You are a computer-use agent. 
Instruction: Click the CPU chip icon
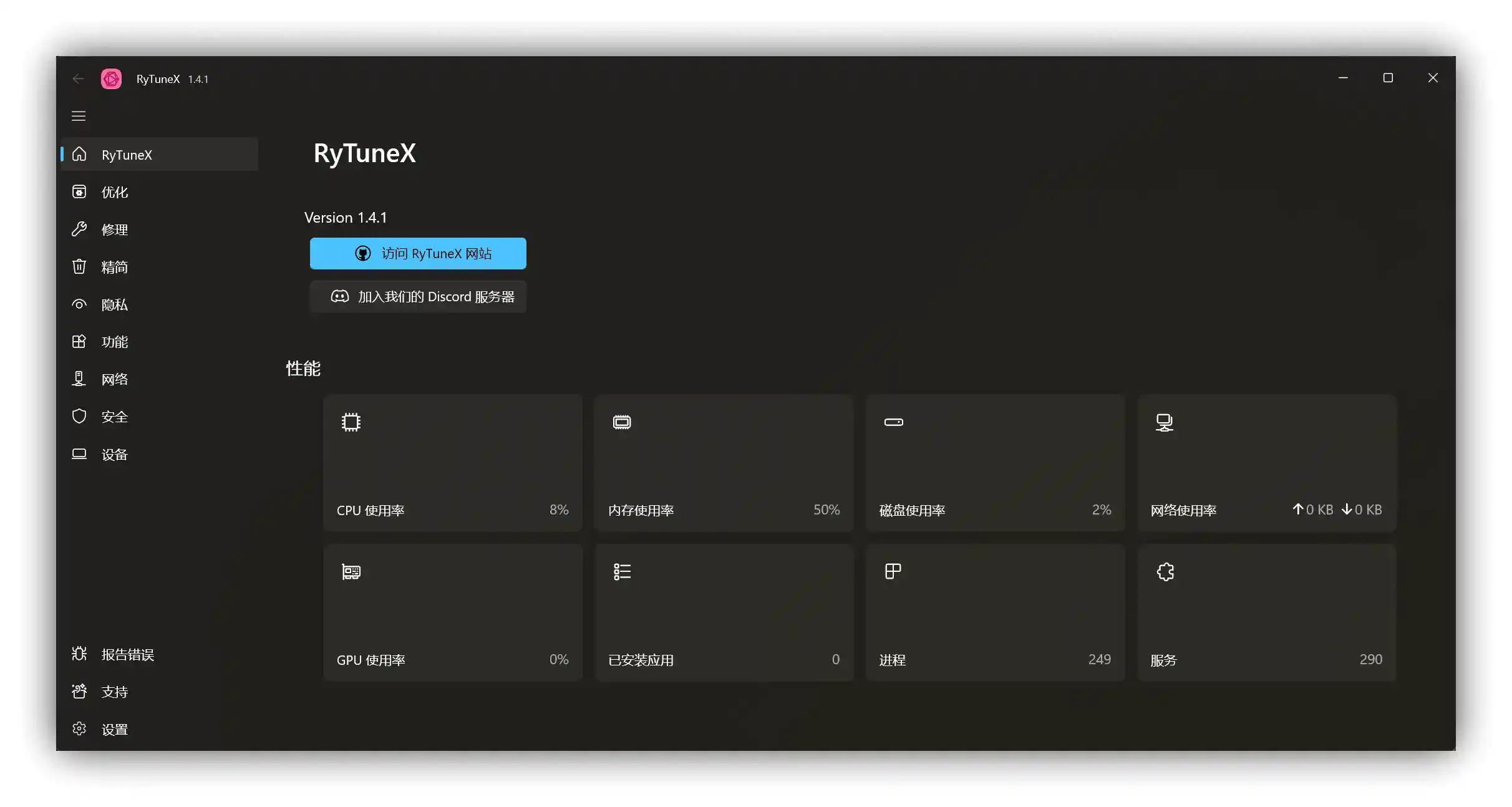pyautogui.click(x=351, y=422)
